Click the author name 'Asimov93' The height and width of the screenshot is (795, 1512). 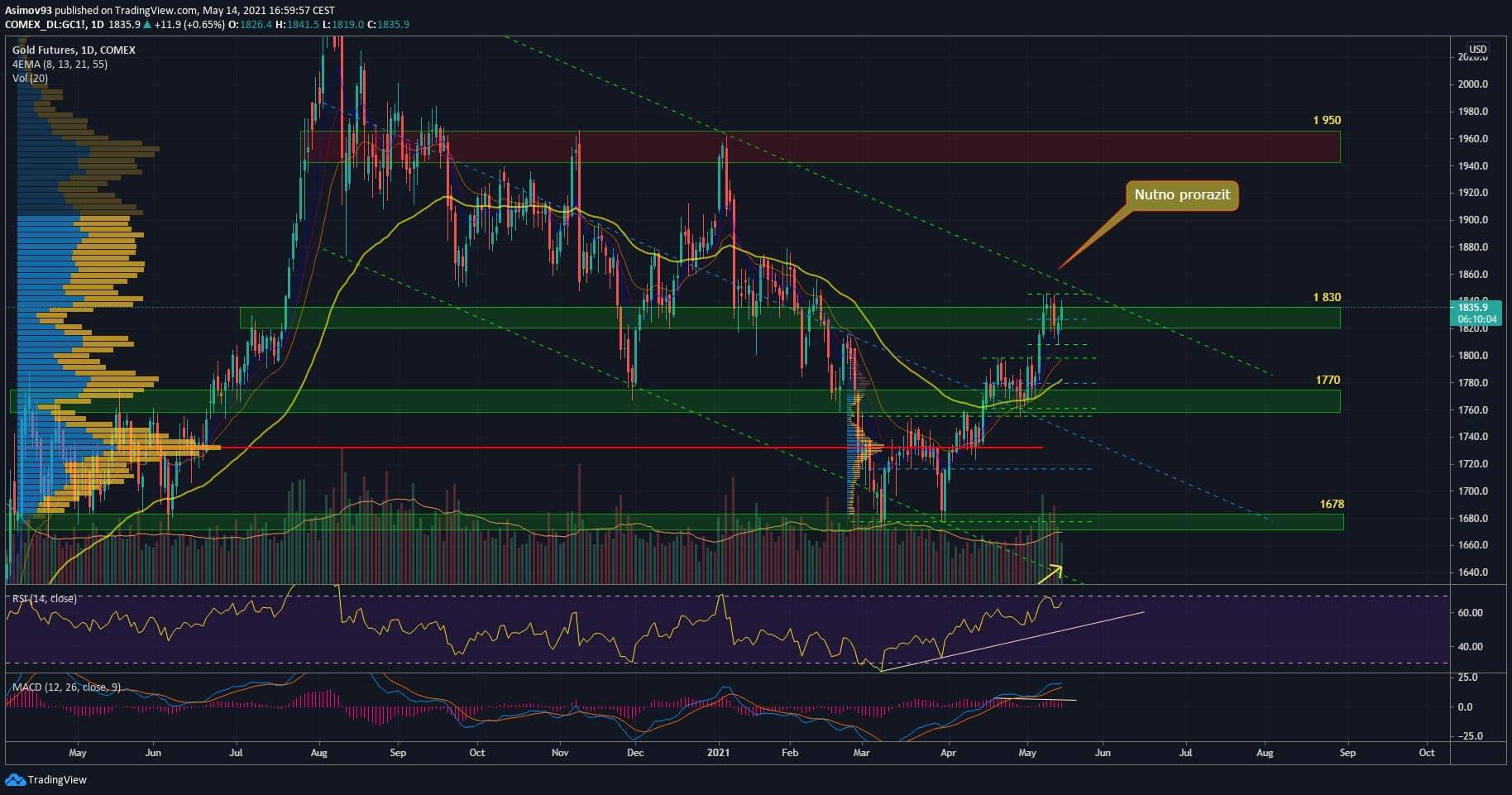(x=29, y=11)
